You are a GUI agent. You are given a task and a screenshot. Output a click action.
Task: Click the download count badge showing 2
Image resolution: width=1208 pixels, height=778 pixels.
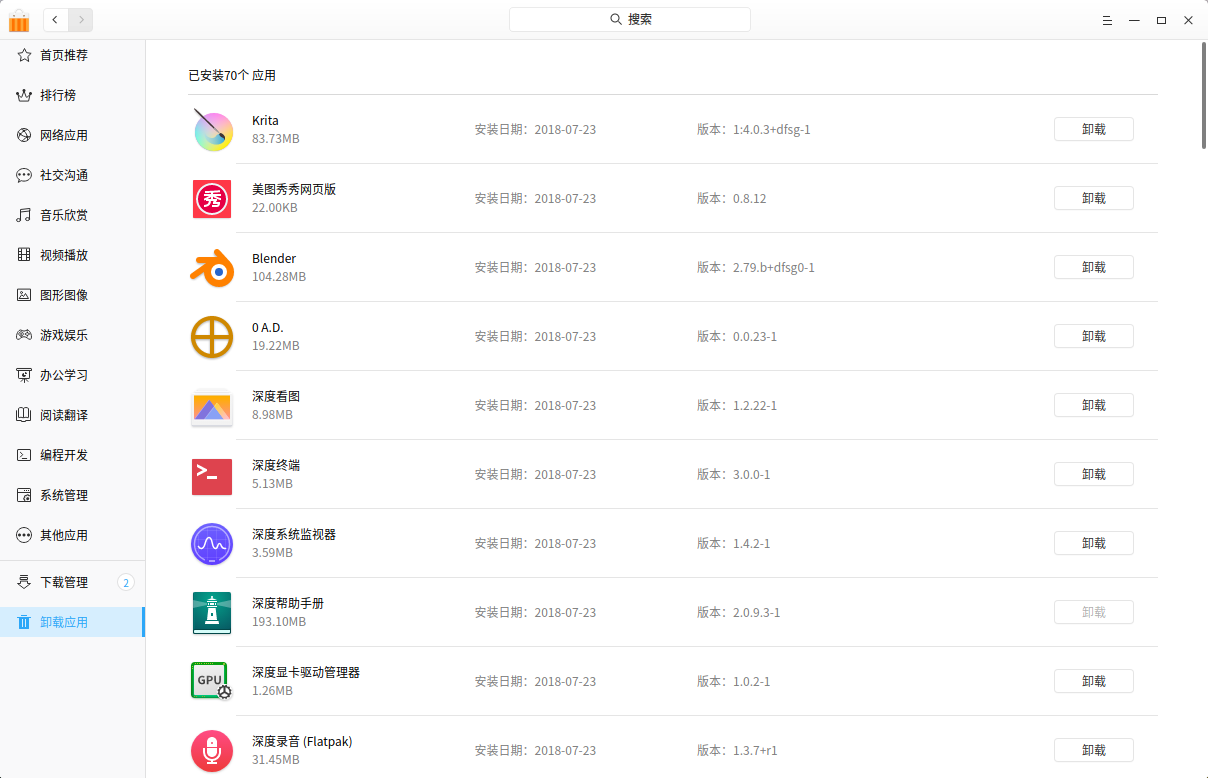126,582
